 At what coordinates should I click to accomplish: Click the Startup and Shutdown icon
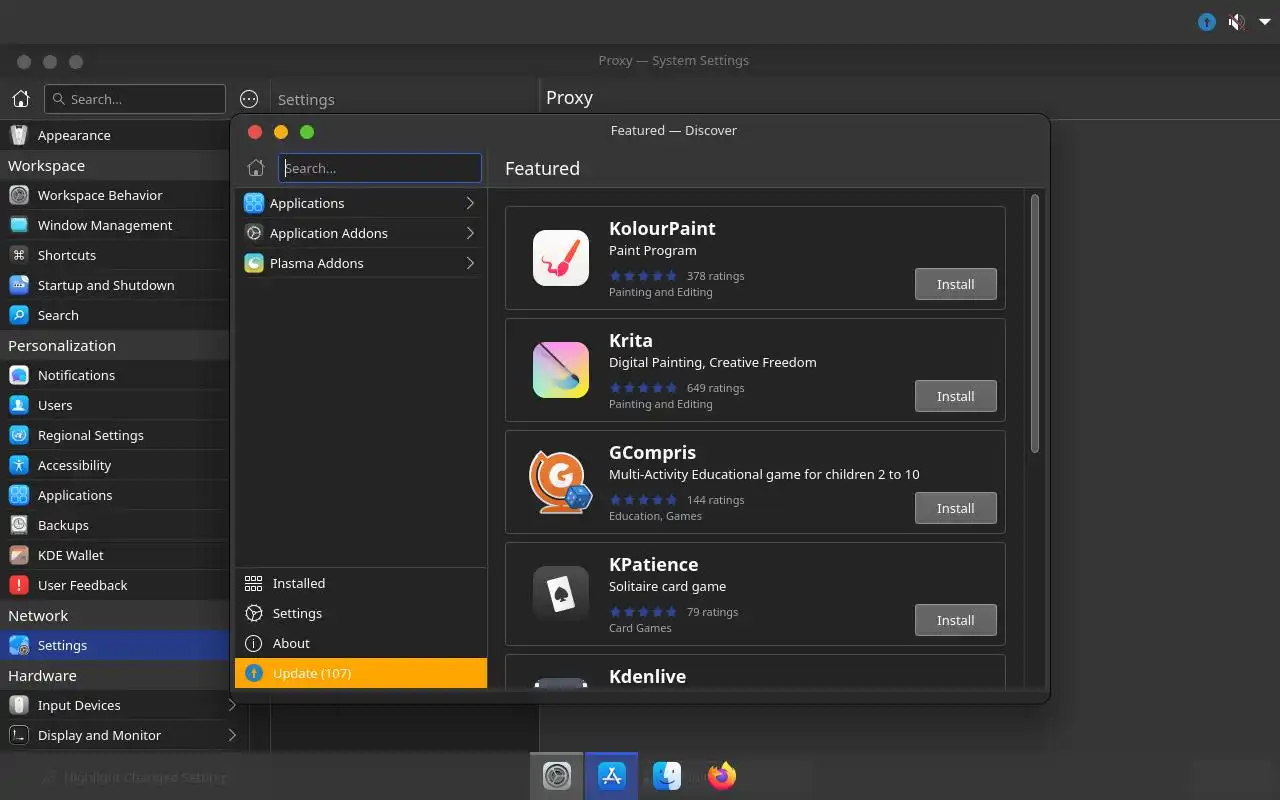click(19, 285)
